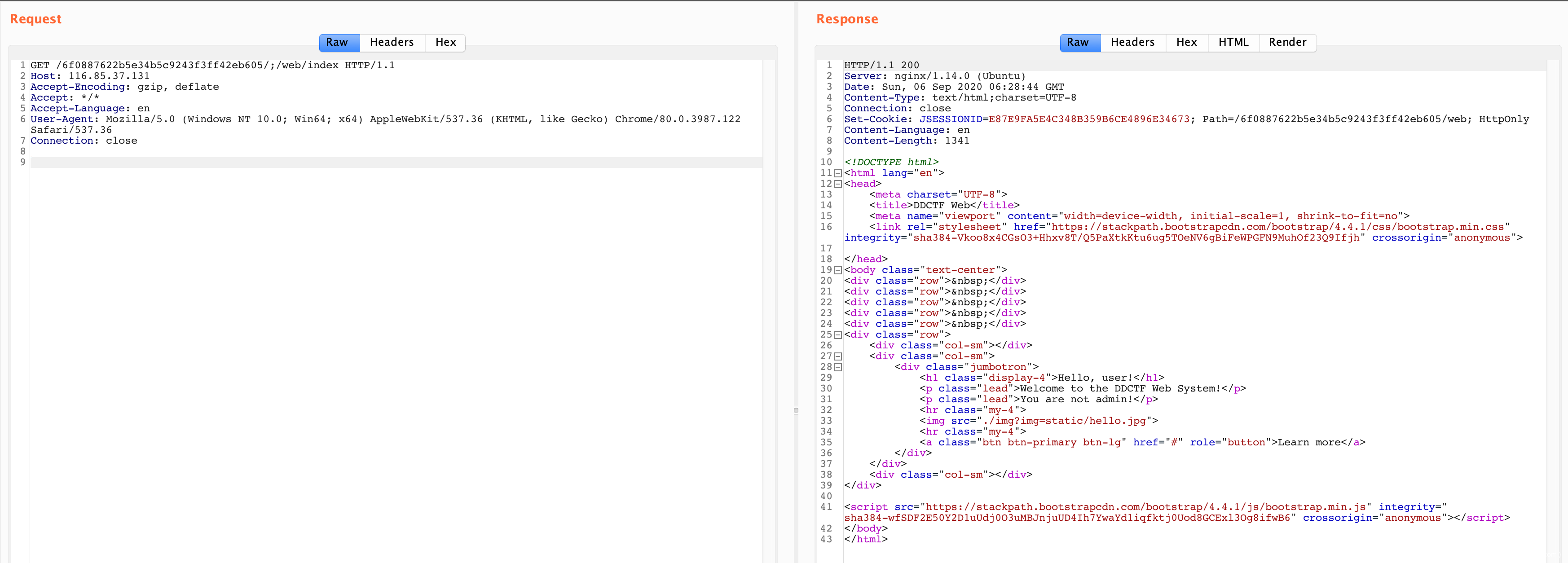Viewport: 1568px width, 563px height.
Task: Collapse the html element fold marker
Action: point(837,173)
